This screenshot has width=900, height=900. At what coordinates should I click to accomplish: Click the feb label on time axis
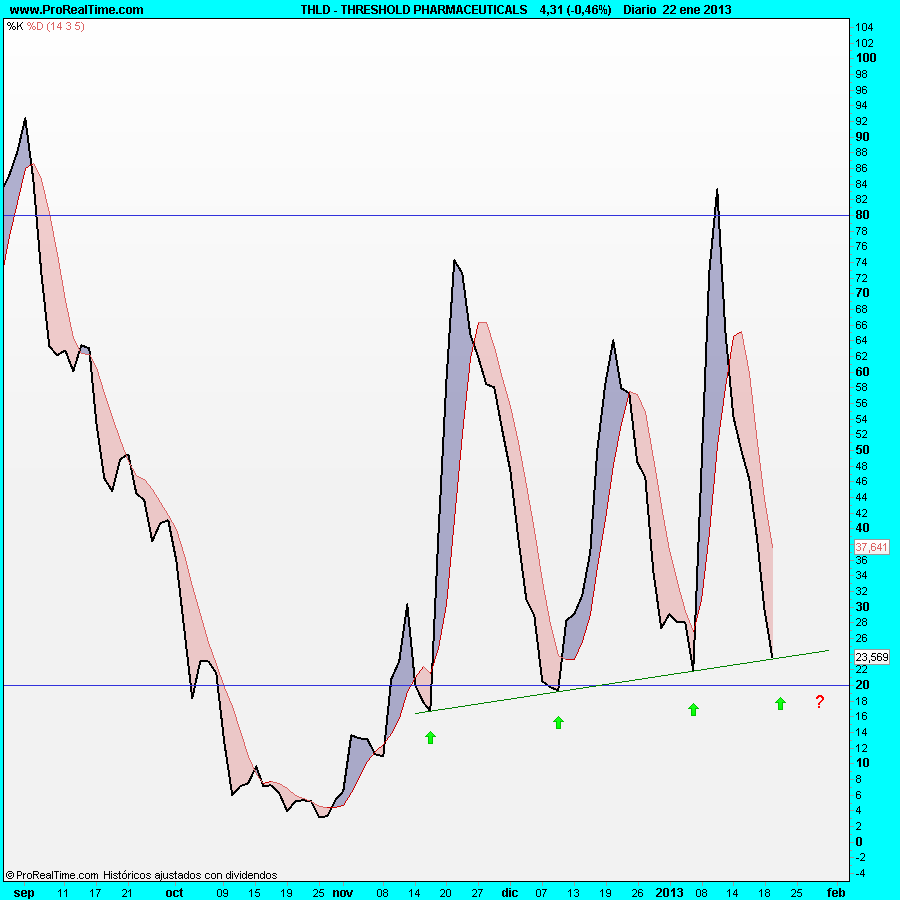(836, 893)
